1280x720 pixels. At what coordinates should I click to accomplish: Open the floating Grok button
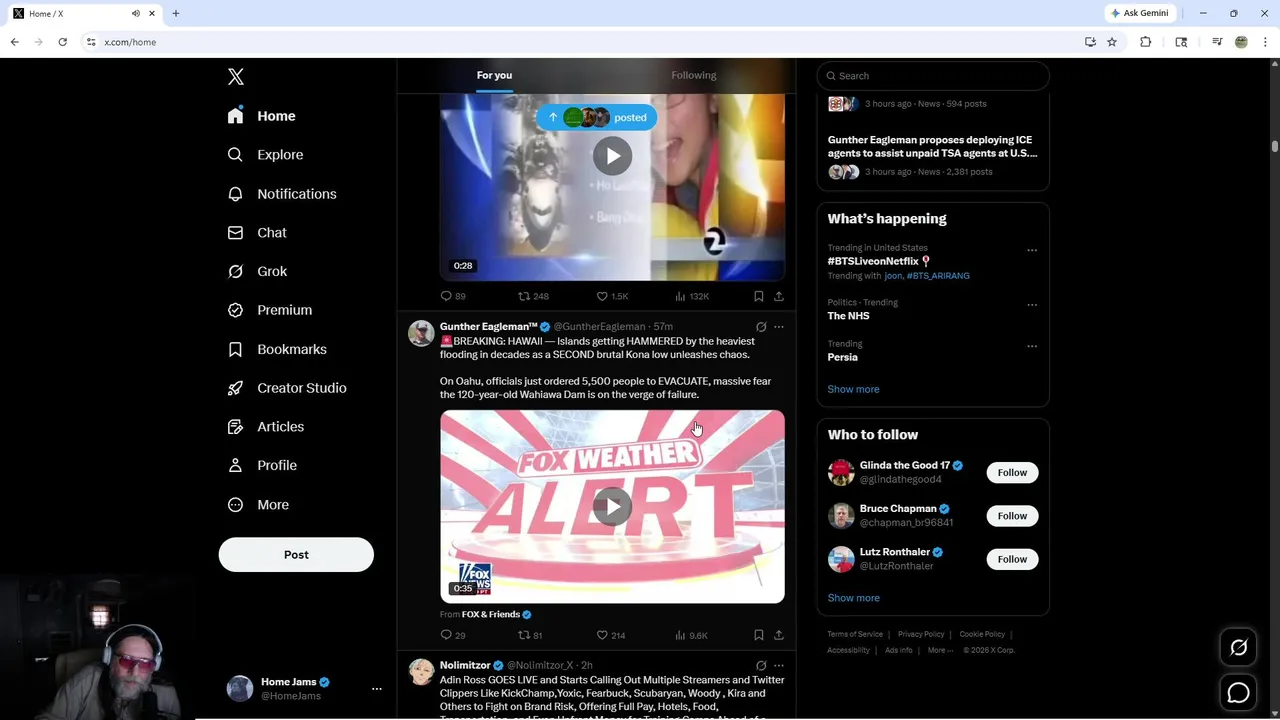click(1238, 648)
